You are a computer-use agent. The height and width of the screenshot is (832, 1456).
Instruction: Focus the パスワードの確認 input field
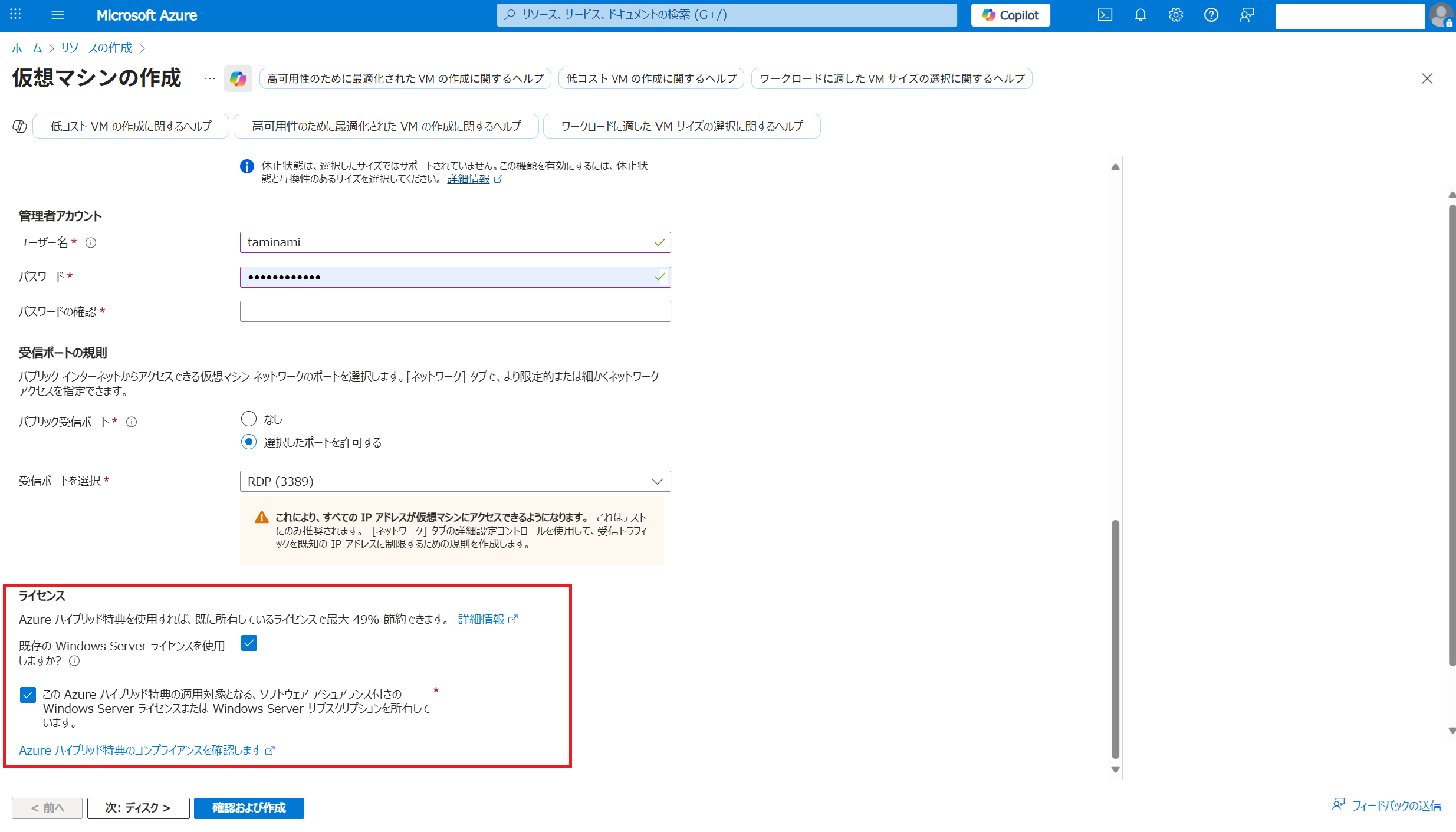(455, 311)
